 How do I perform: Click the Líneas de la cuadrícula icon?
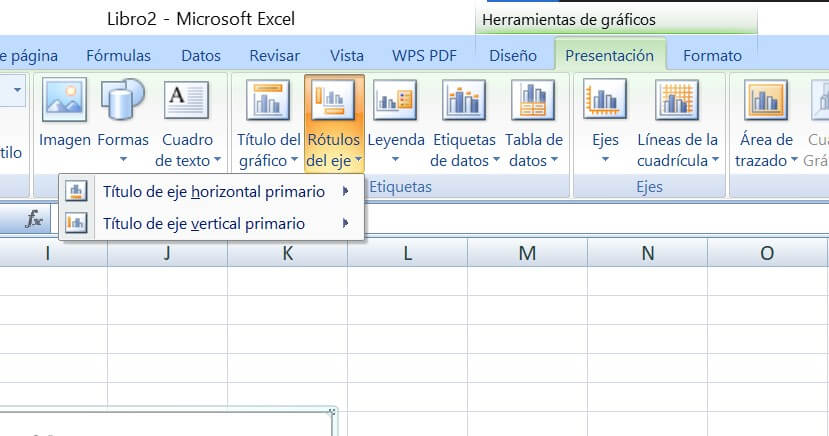(x=677, y=101)
